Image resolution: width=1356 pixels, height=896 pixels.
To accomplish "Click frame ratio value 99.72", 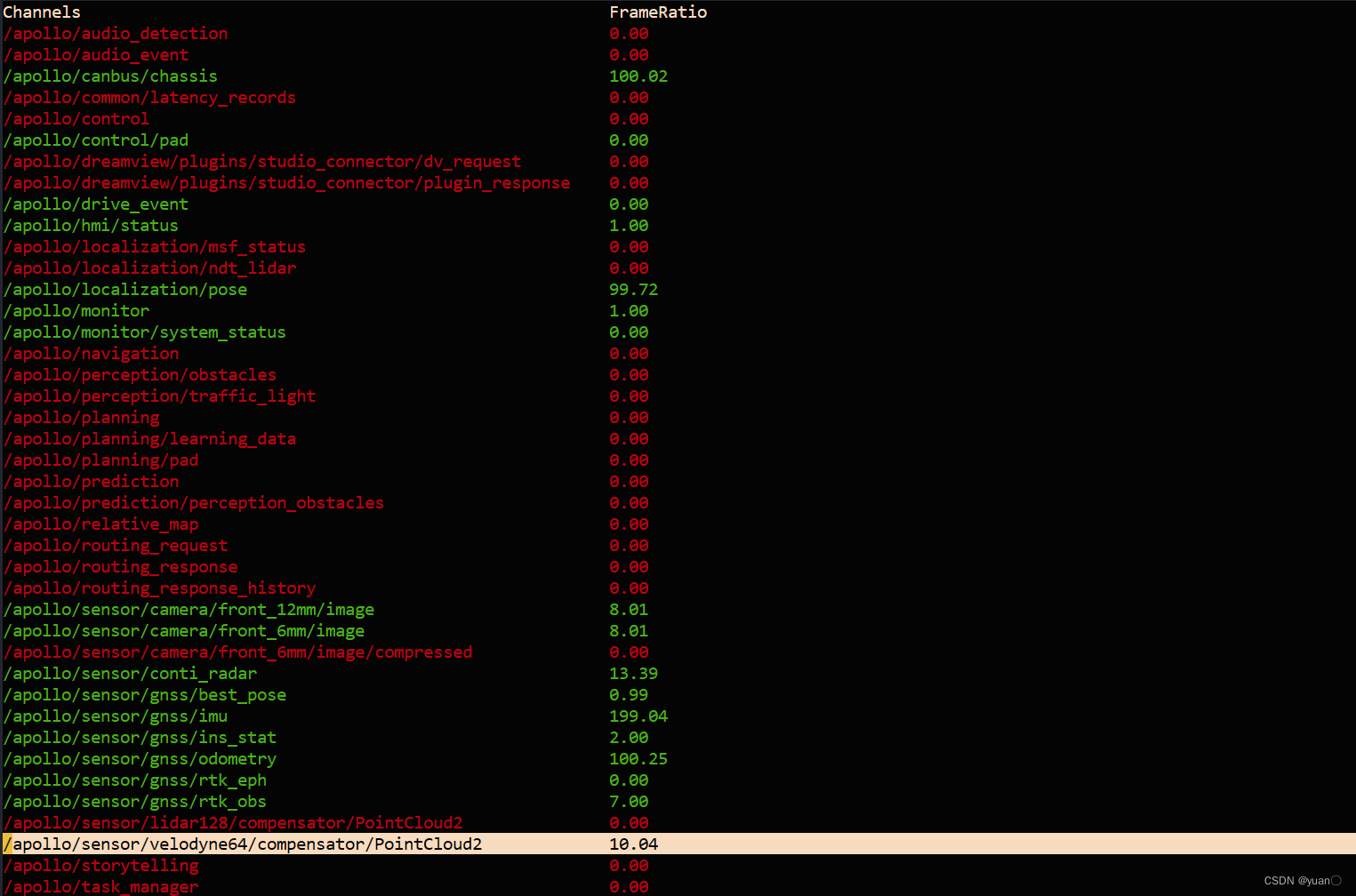I will (x=633, y=290).
